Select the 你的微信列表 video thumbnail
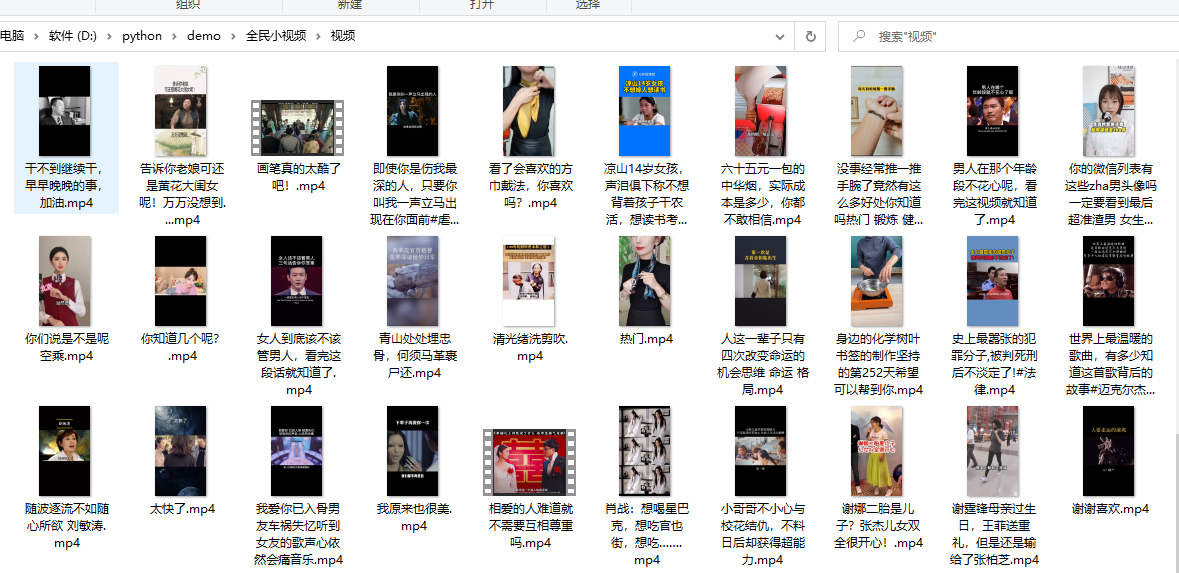Screen dimensions: 1179x573 (1108, 111)
